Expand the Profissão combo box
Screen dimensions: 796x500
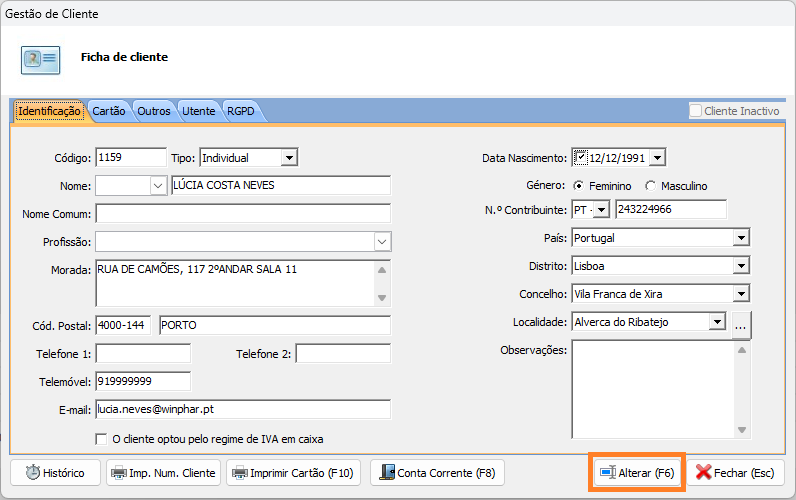click(x=382, y=241)
